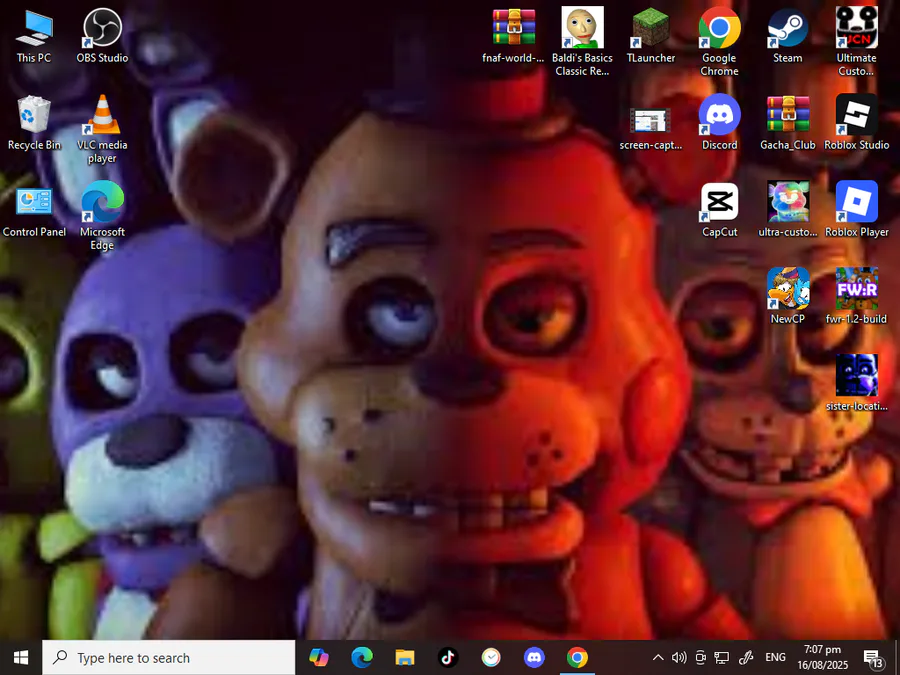
Task: Select the fnaf-world archive file
Action: click(x=513, y=36)
